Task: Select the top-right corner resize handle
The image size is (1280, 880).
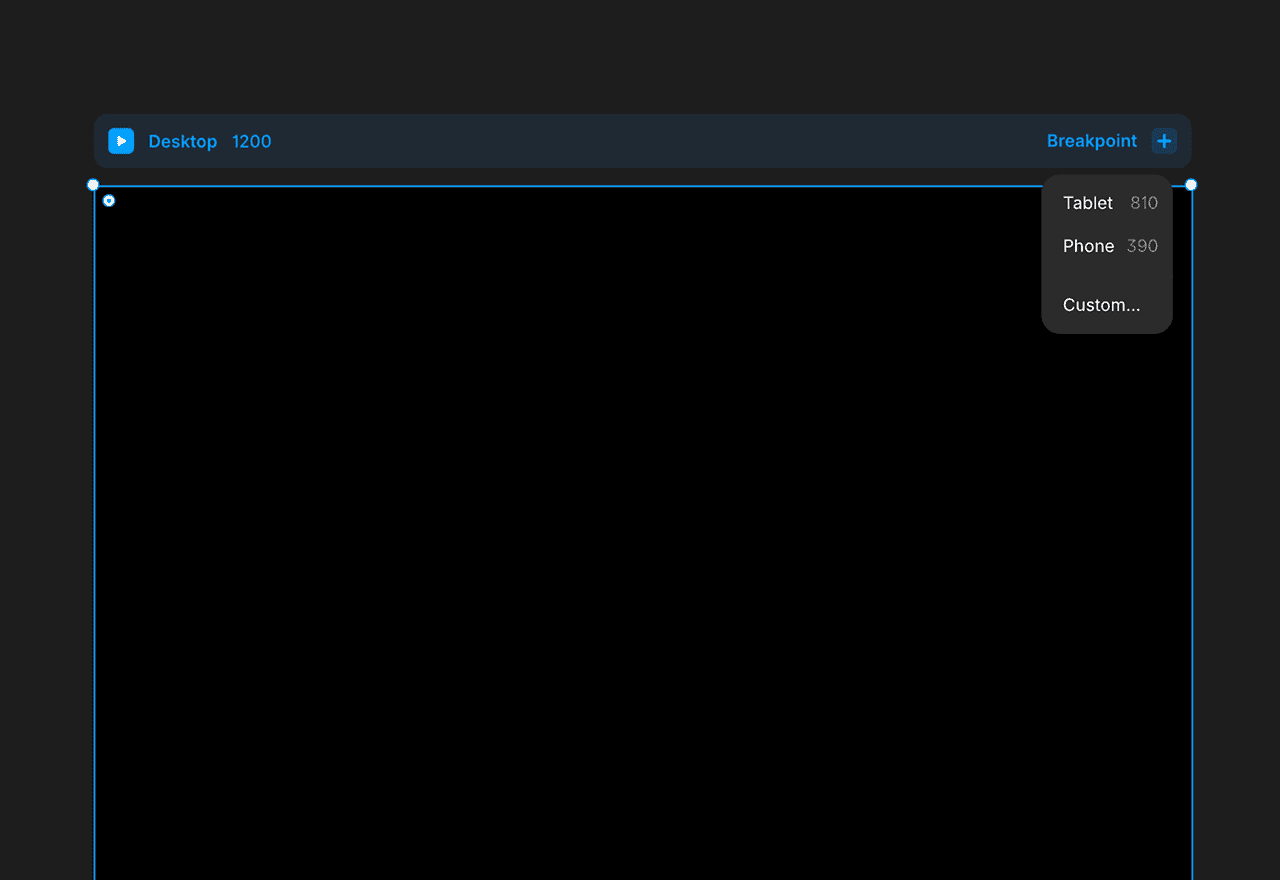Action: pos(1191,185)
